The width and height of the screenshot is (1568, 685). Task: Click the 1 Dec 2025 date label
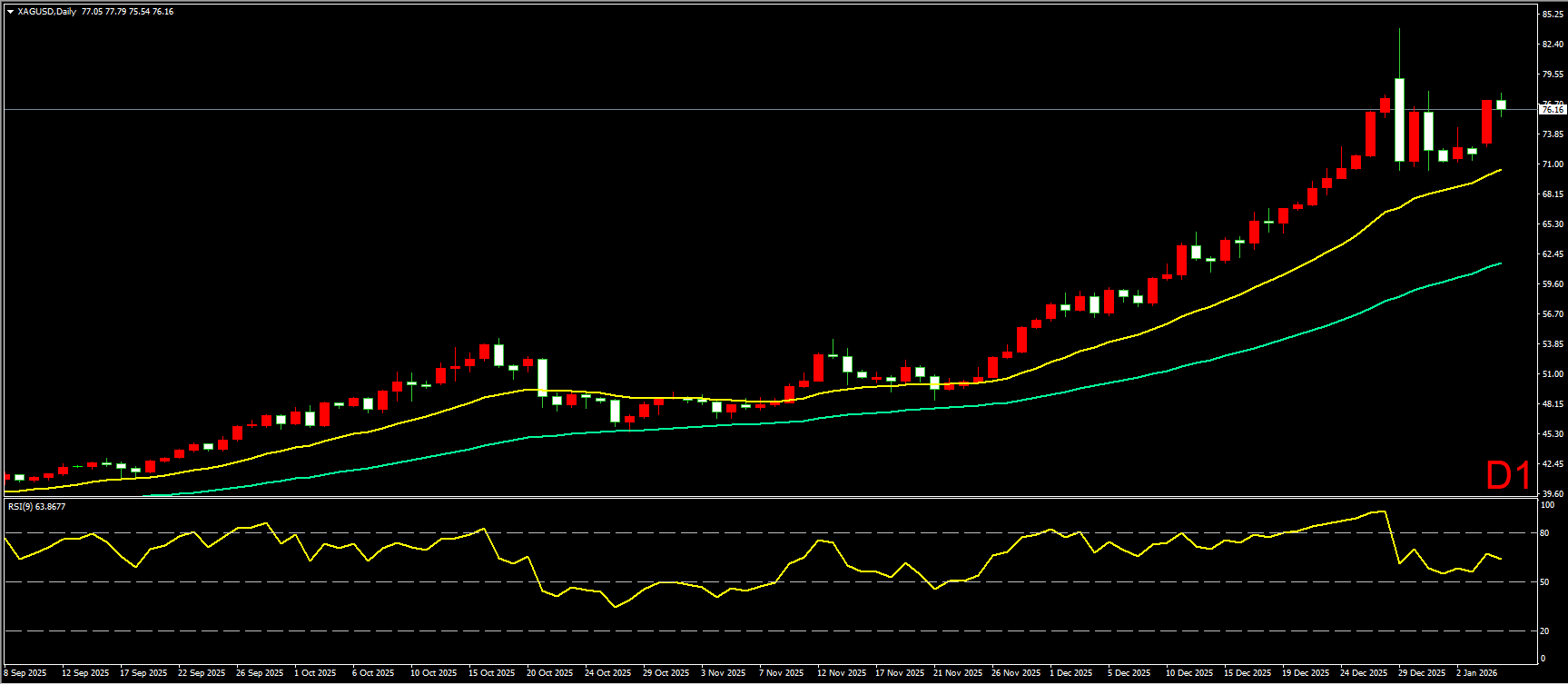coord(1071,673)
